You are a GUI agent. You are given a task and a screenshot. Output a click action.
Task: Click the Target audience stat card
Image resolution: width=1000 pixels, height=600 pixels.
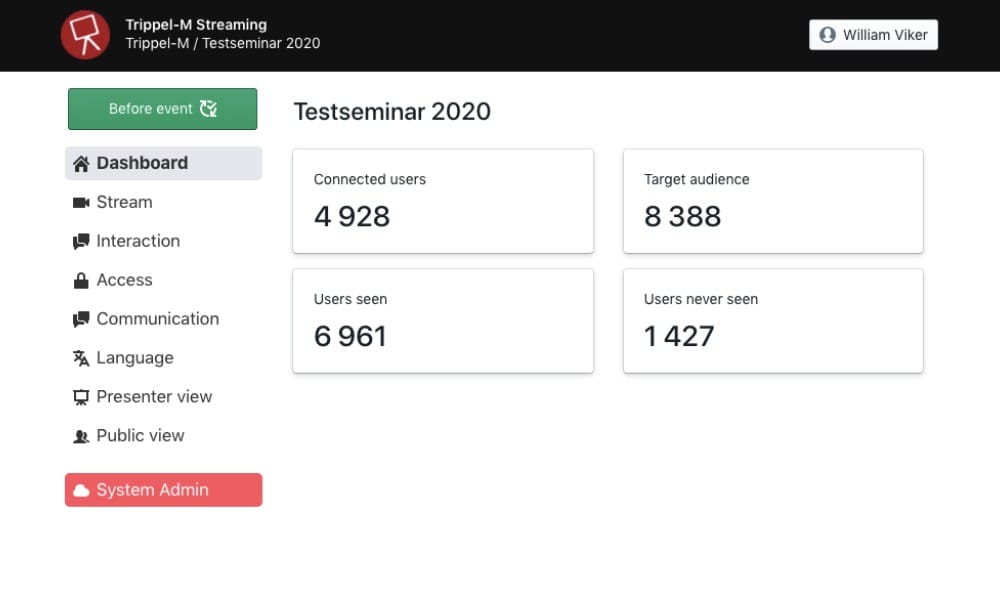point(772,201)
